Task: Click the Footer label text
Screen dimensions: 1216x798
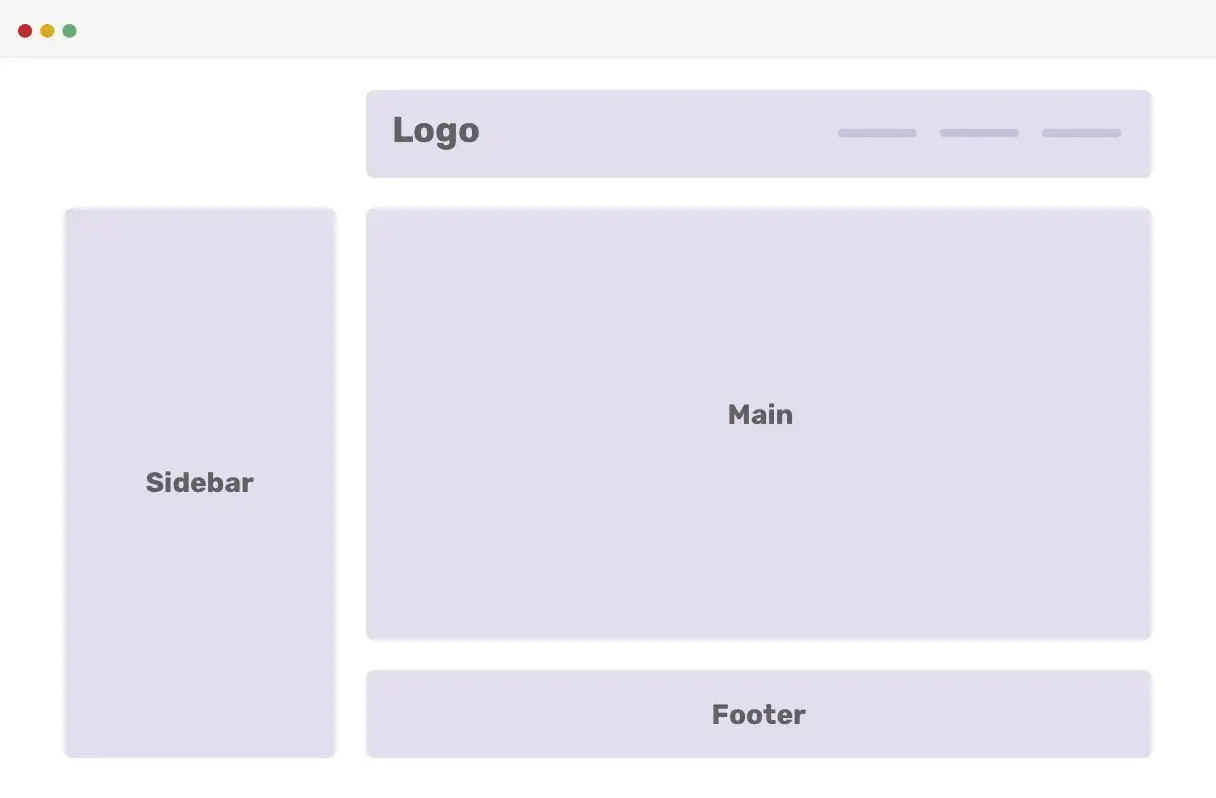Action: point(759,714)
